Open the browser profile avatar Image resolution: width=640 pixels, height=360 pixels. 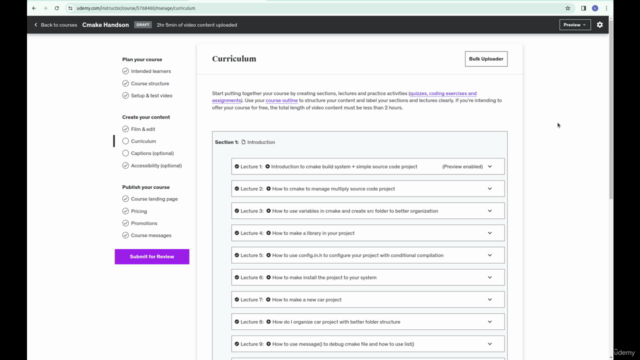pyautogui.click(x=595, y=8)
